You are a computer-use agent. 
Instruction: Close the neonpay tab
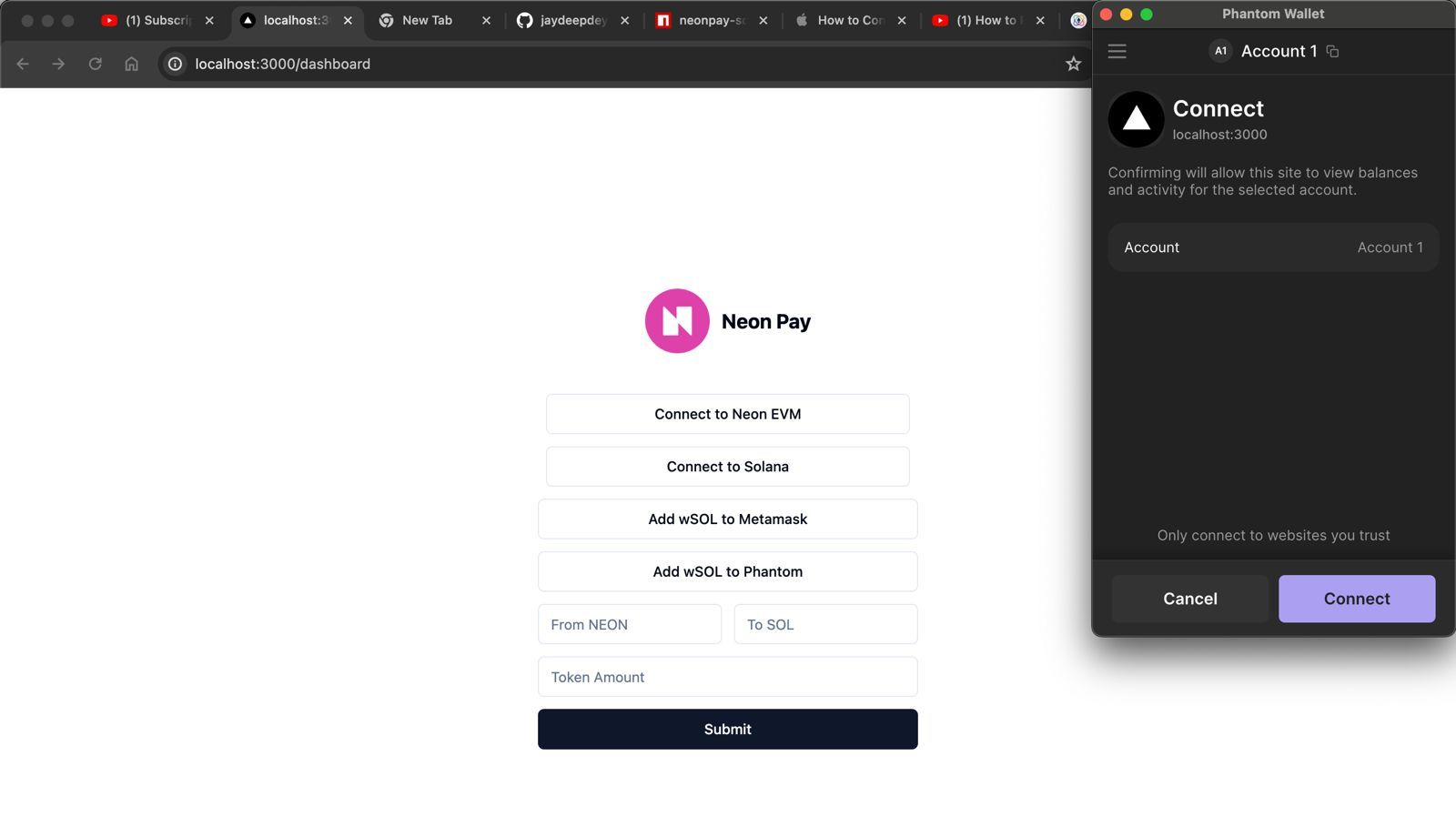[x=763, y=20]
